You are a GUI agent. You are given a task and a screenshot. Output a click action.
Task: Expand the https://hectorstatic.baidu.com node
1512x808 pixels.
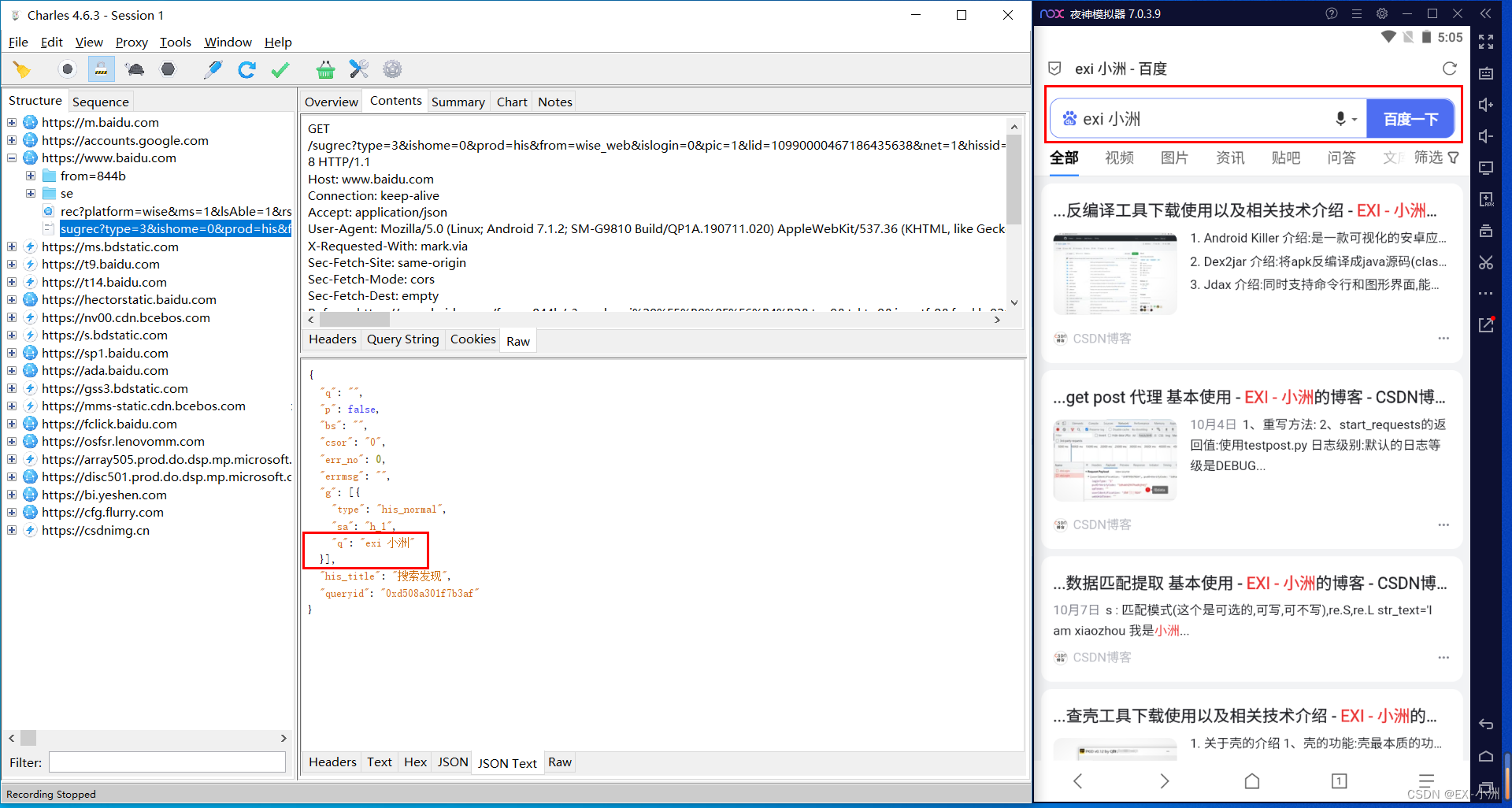(12, 300)
